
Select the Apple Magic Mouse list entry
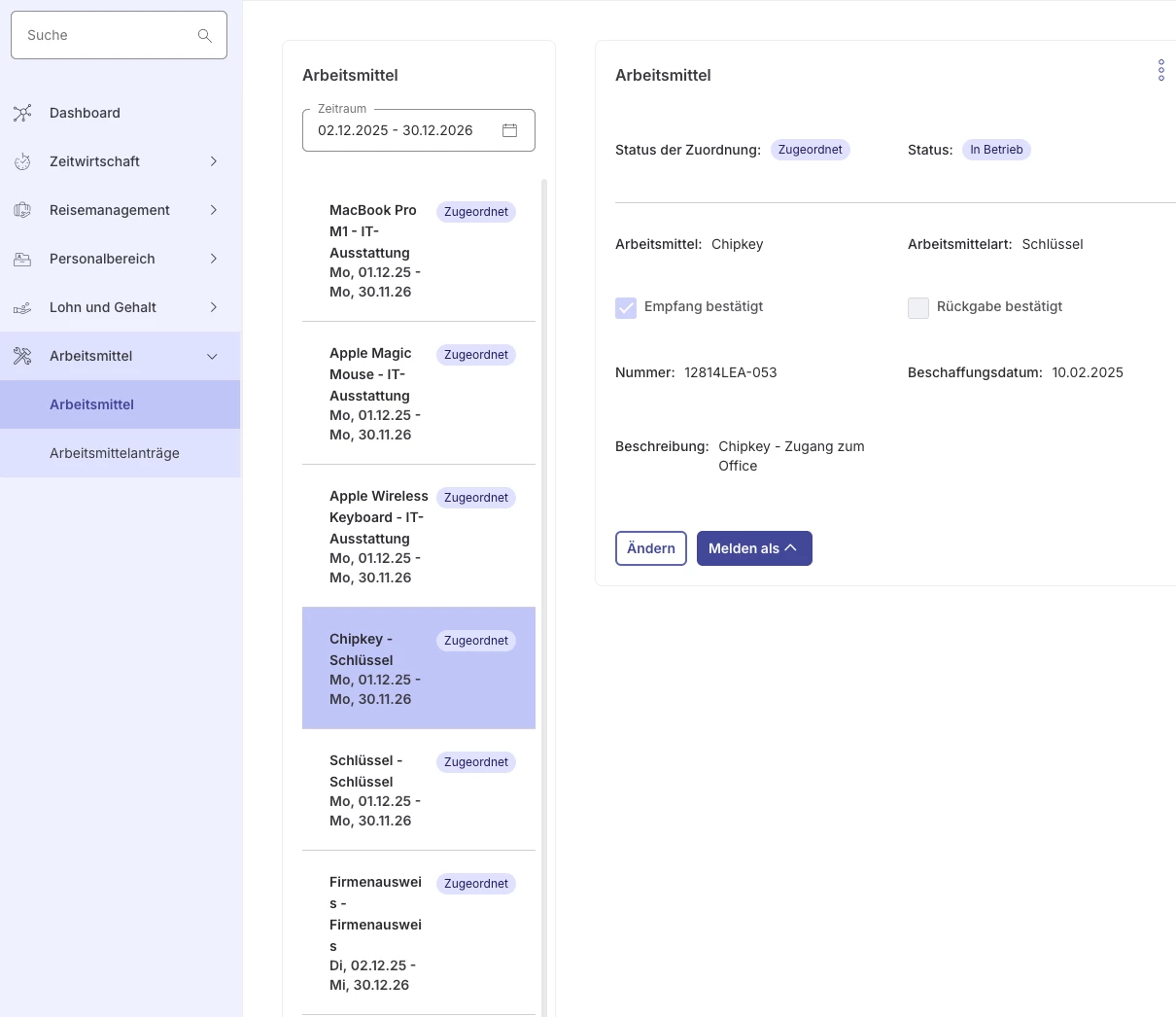[x=419, y=393]
